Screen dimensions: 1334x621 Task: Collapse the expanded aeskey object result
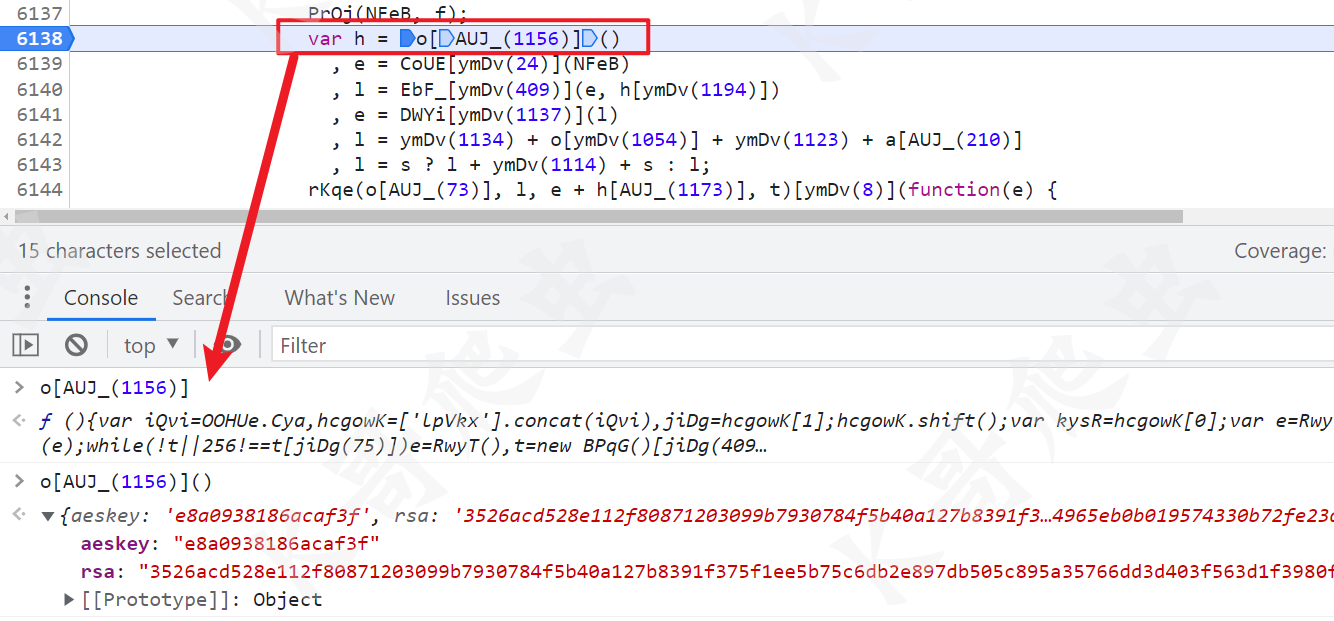[47, 517]
